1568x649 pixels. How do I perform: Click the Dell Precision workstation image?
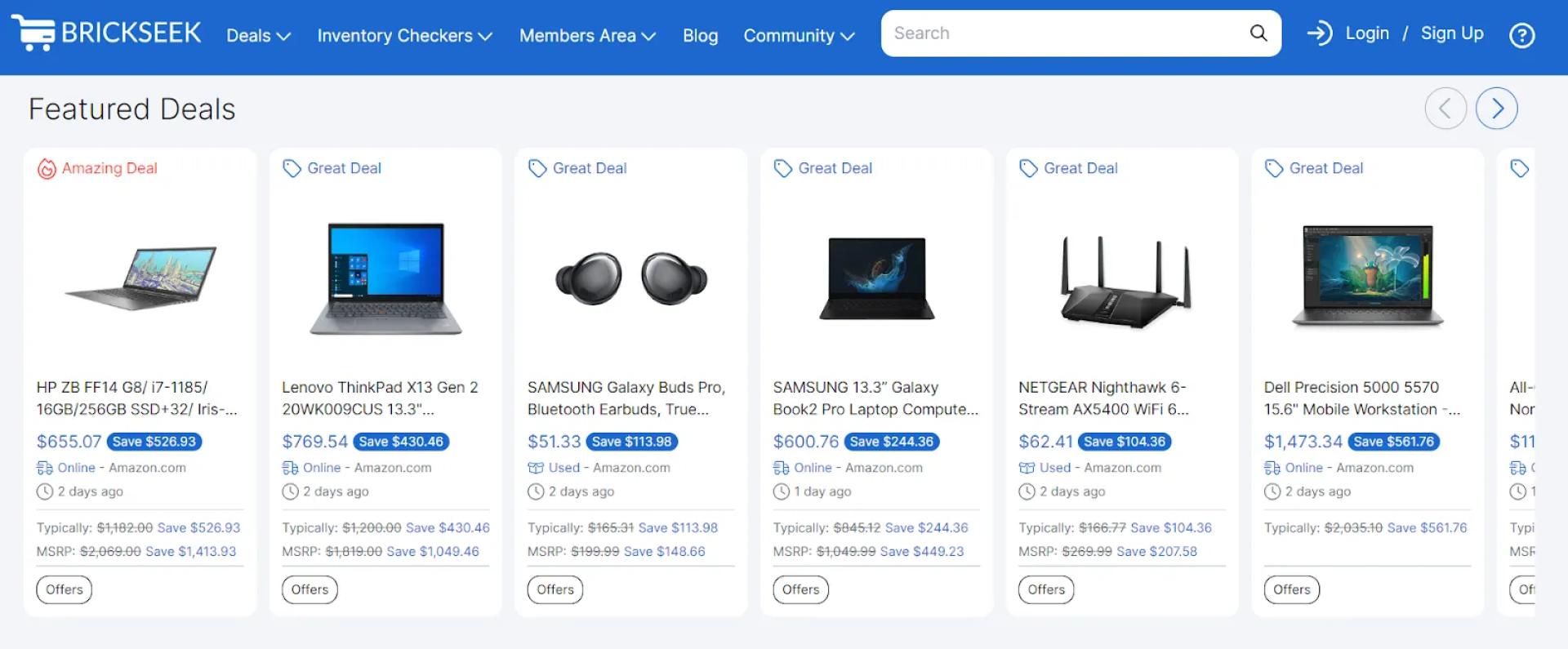[1368, 277]
